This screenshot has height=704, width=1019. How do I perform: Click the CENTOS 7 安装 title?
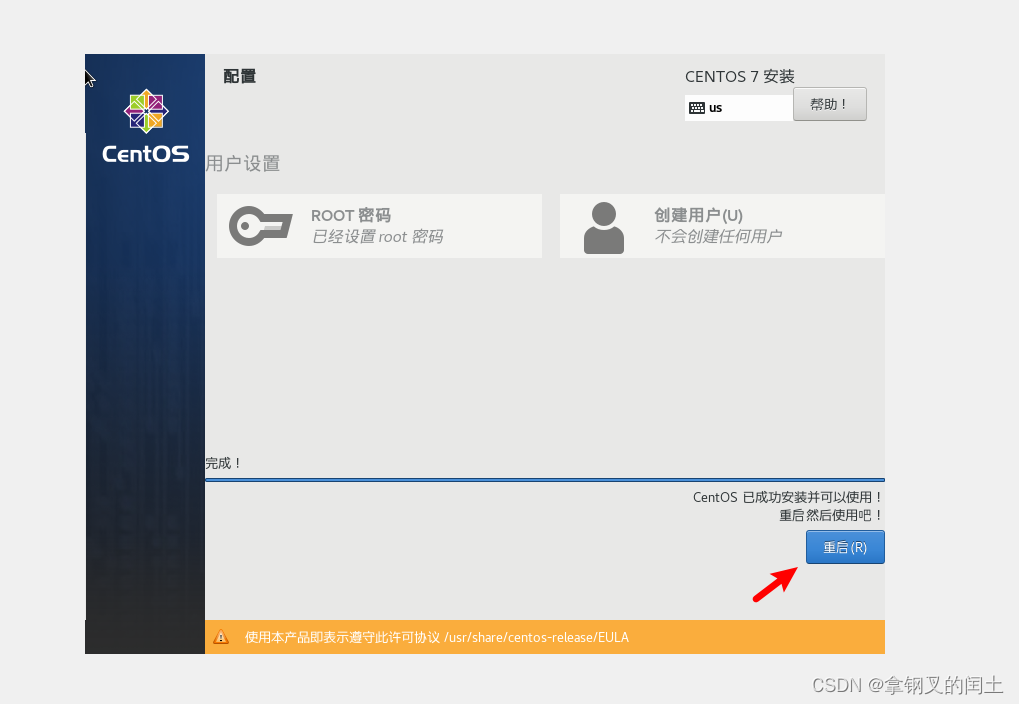[x=740, y=77]
